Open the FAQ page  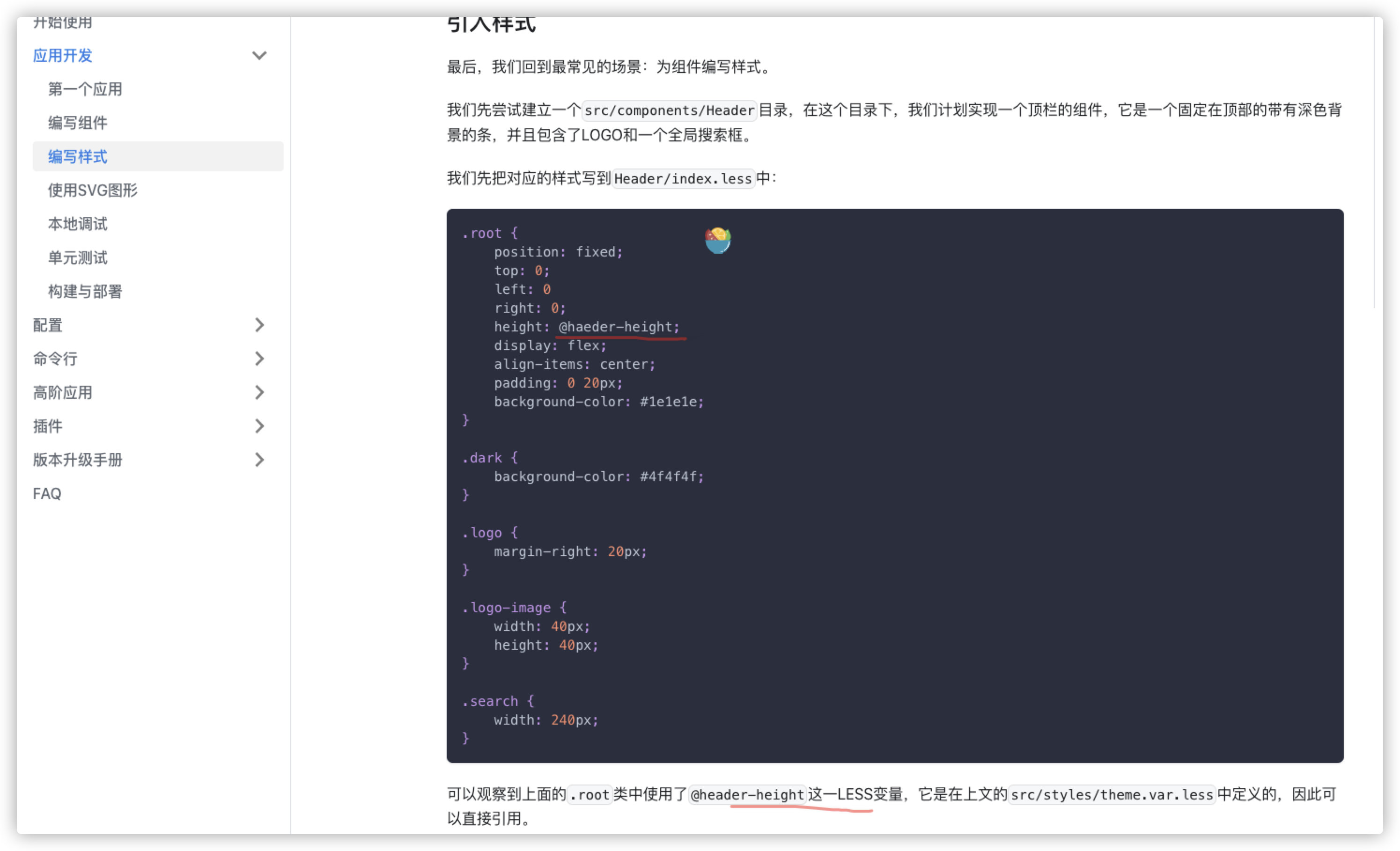(47, 493)
